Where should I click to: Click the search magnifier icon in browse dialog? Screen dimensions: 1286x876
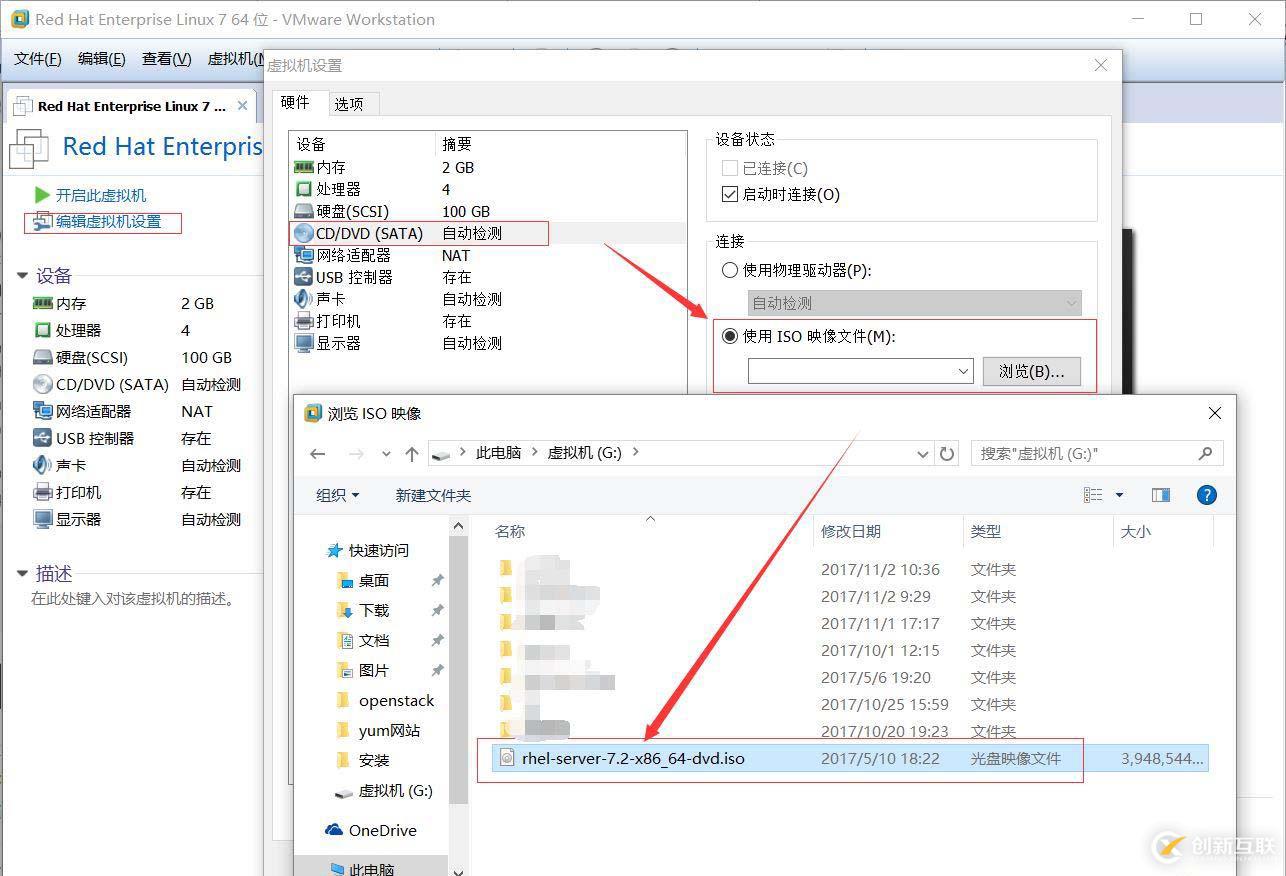click(1205, 453)
